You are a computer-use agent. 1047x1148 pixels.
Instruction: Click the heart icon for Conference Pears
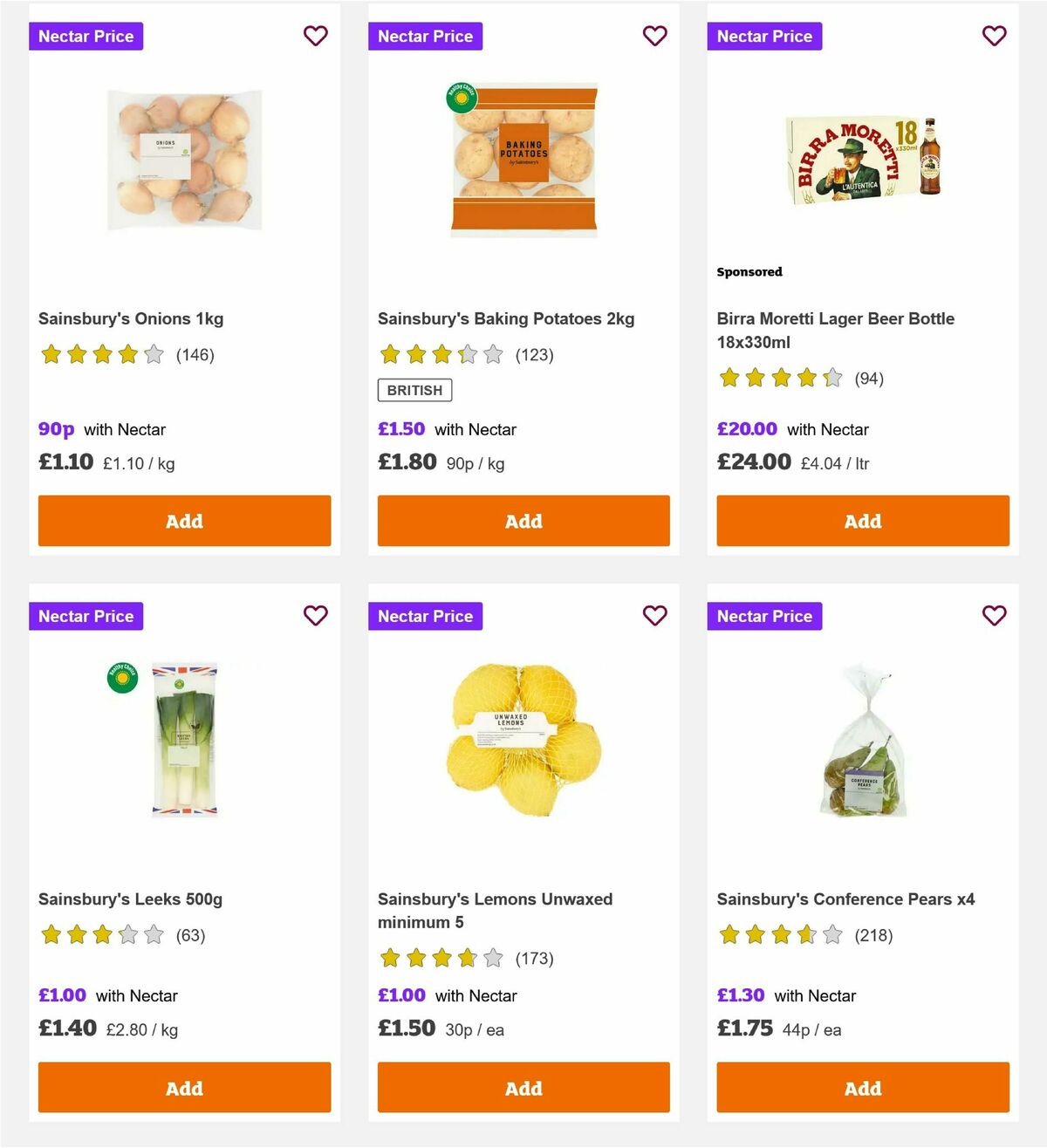pos(995,615)
